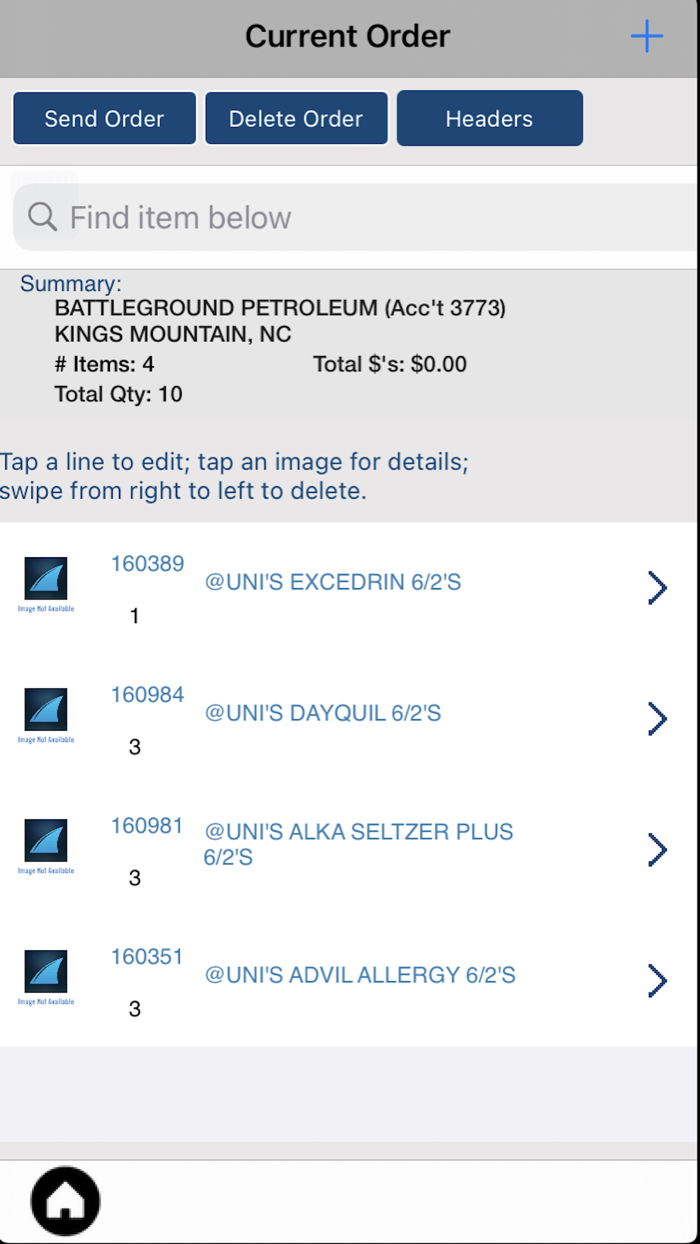Viewport: 700px width, 1244px height.
Task: Tap the @UNI'S ADVIL ALLERGY 6/2'S name
Action: pyautogui.click(x=360, y=975)
